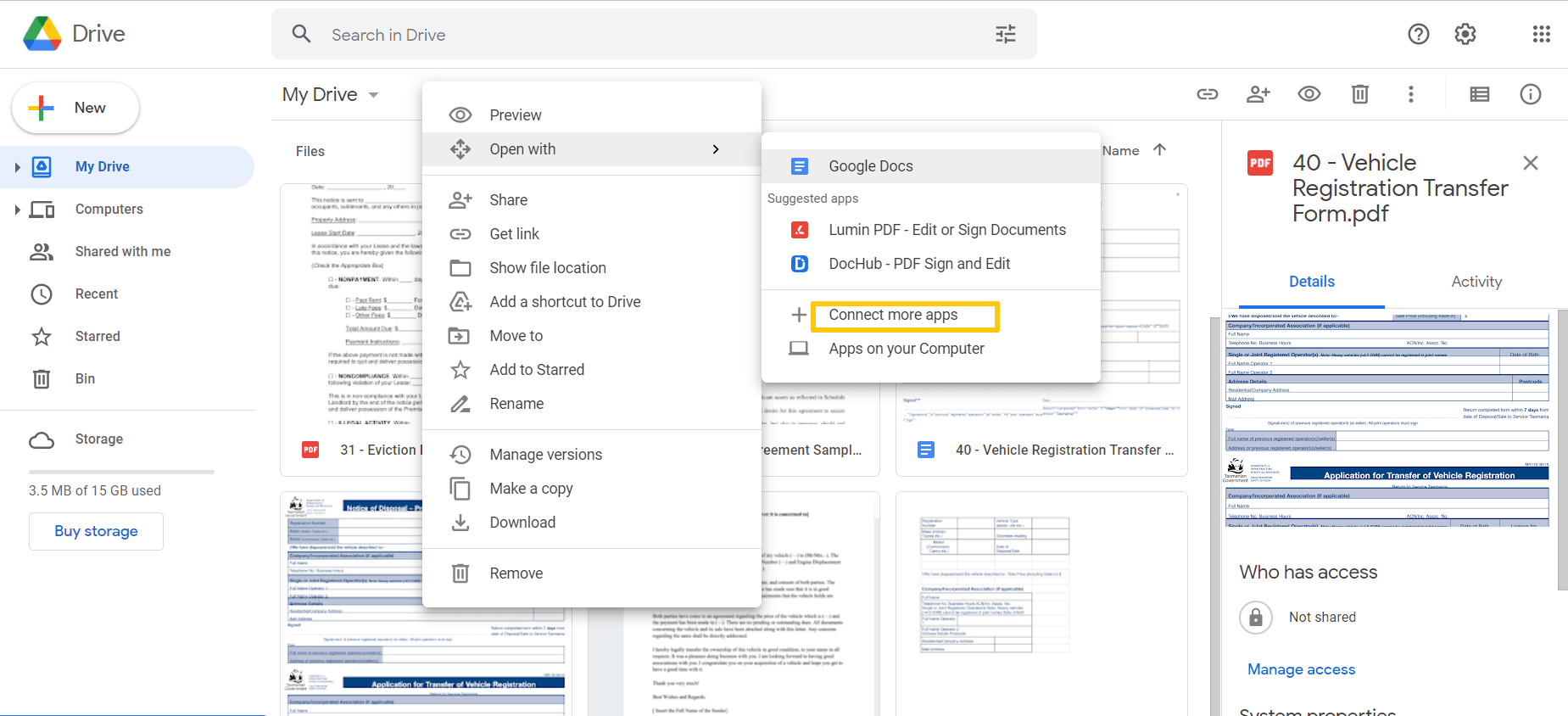Open the Settings gear icon
The height and width of the screenshot is (716, 1568).
[x=1465, y=34]
